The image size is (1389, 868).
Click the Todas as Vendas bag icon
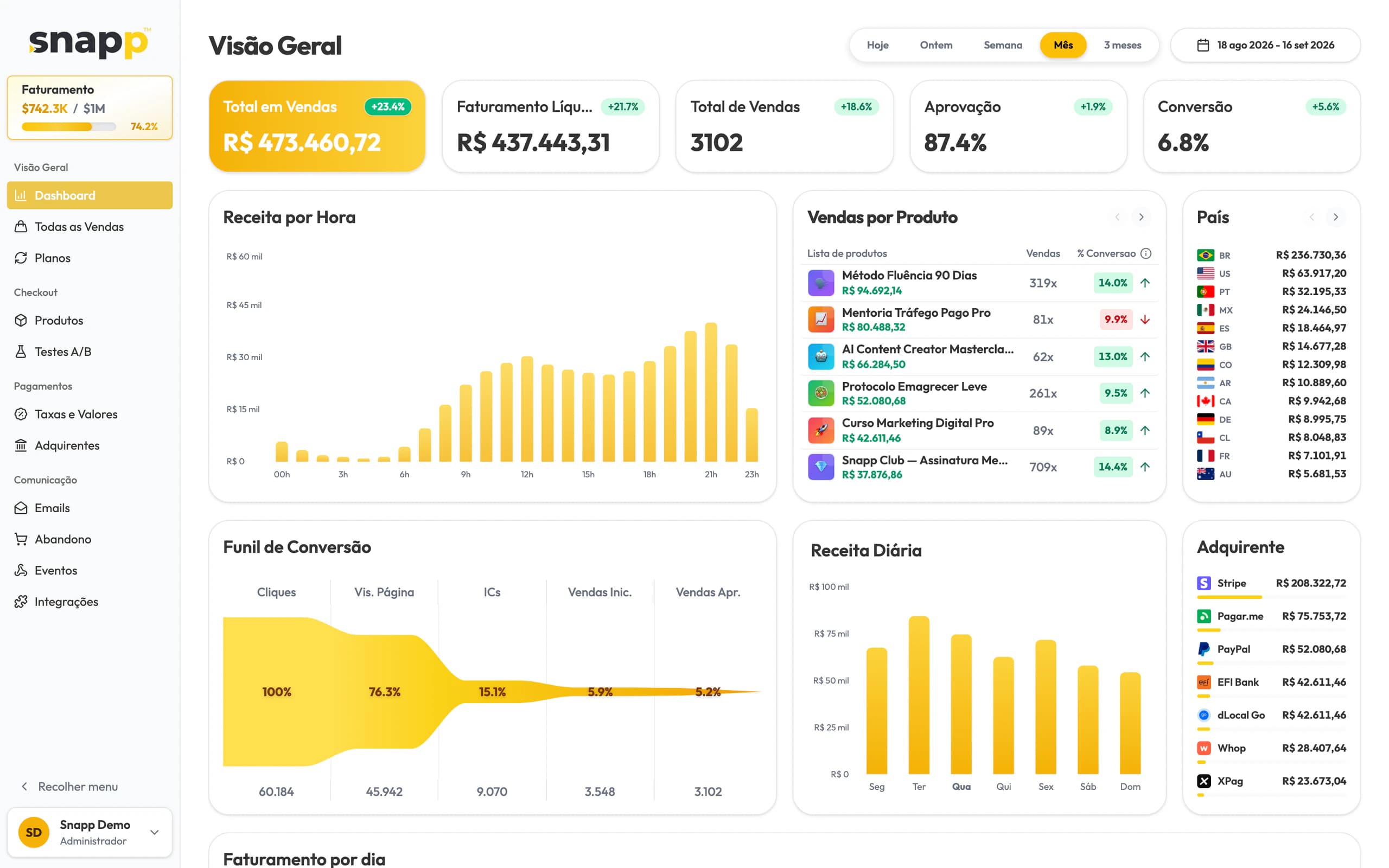pyautogui.click(x=21, y=227)
